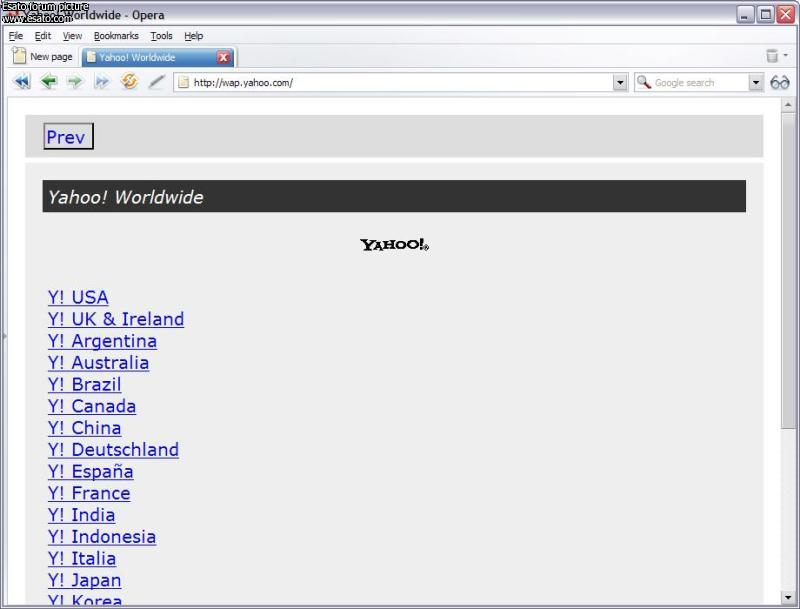Click the scrollbar down arrow

point(788,597)
